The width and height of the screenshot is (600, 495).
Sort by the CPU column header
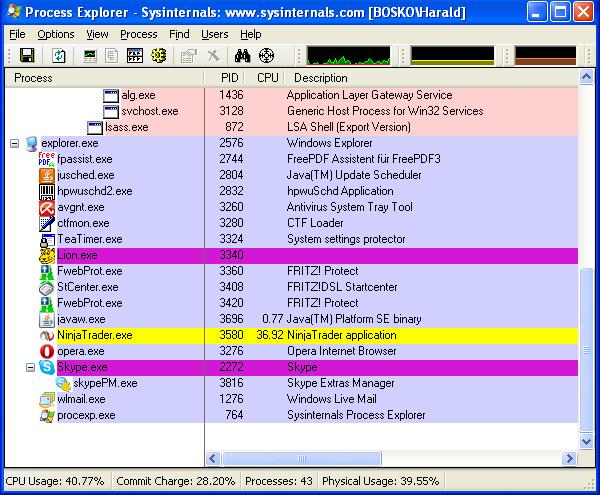tap(264, 78)
